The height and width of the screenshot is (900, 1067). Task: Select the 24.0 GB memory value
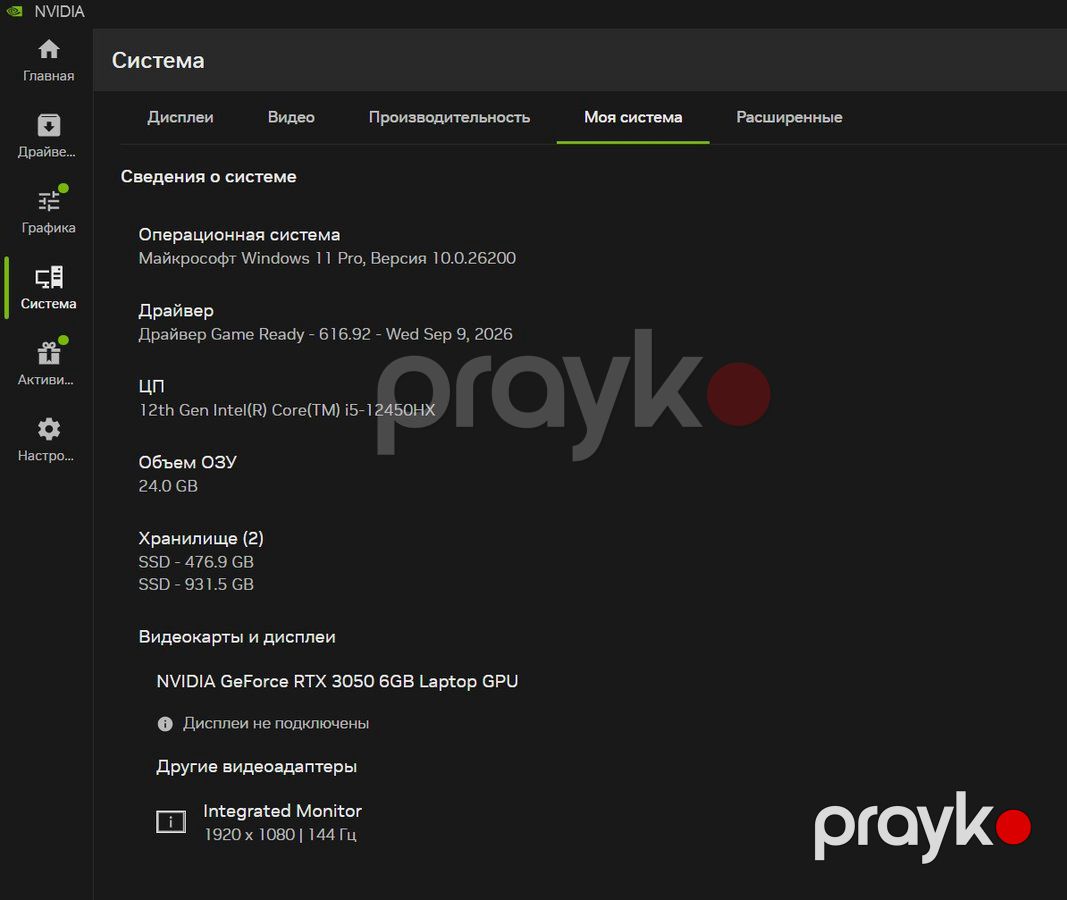[x=168, y=486]
